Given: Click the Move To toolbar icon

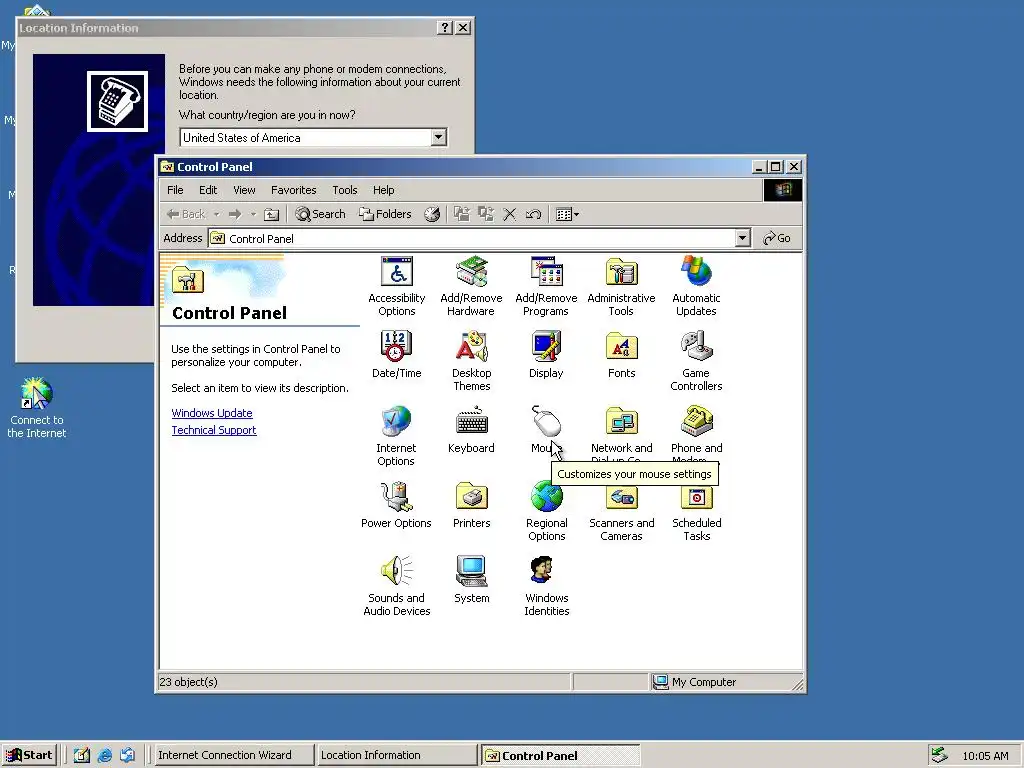Looking at the screenshot, I should coord(462,214).
